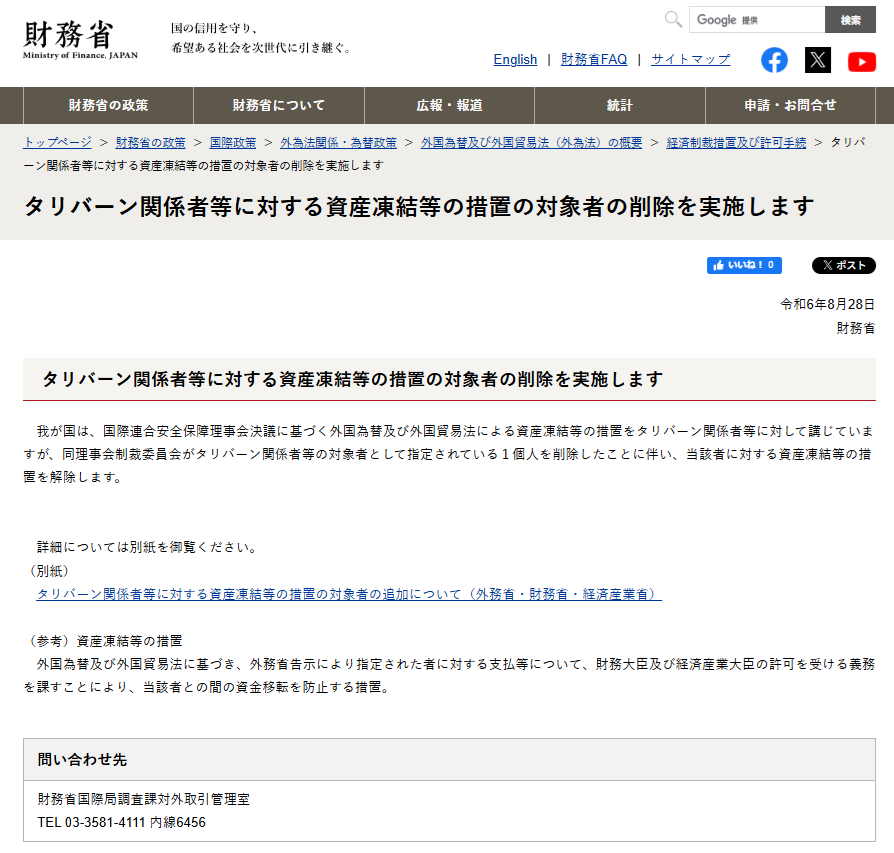This screenshot has width=894, height=853.
Task: Open the サイトマップ link
Action: 690,60
